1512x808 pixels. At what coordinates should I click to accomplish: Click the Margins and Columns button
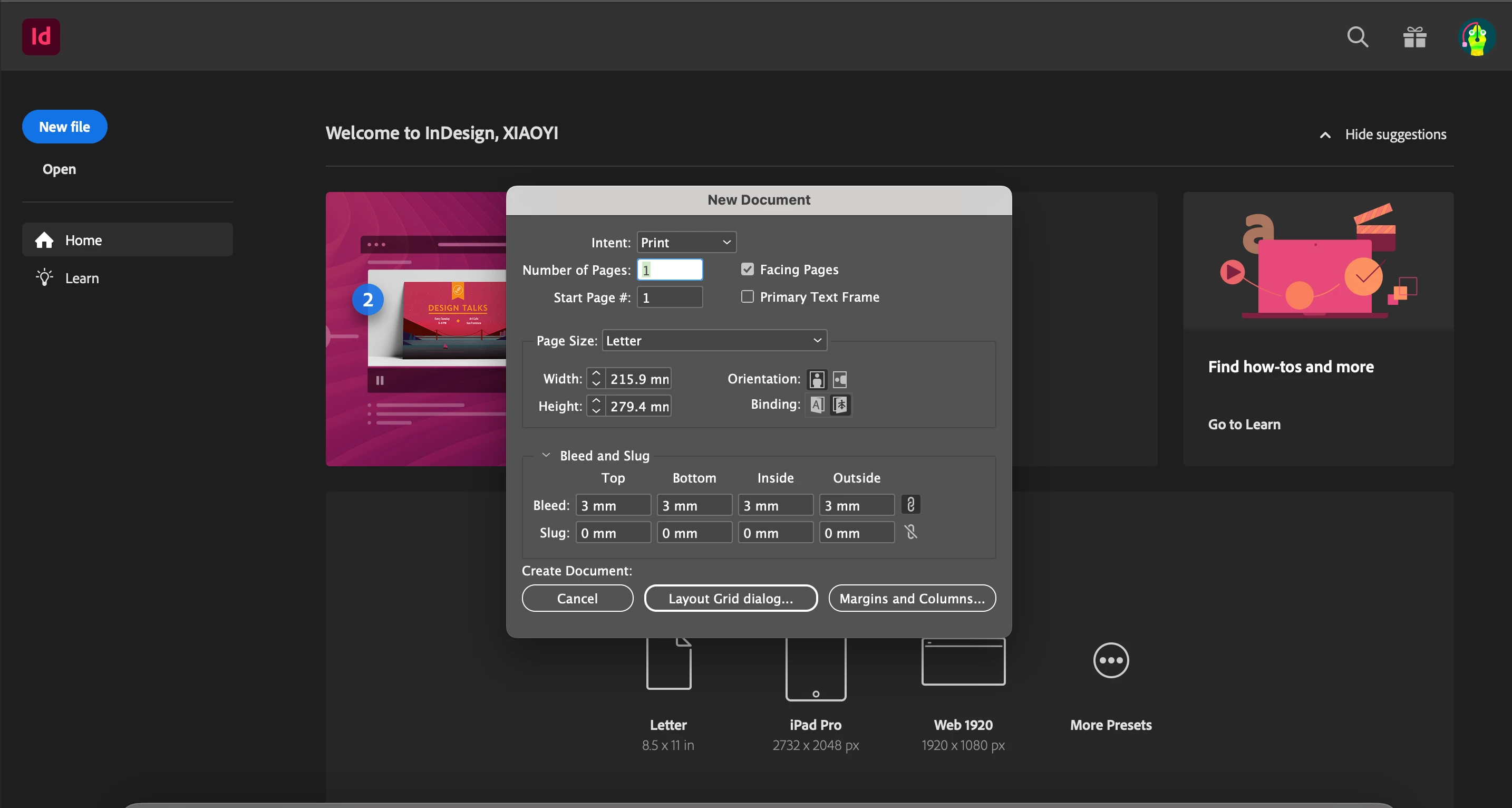pyautogui.click(x=912, y=599)
